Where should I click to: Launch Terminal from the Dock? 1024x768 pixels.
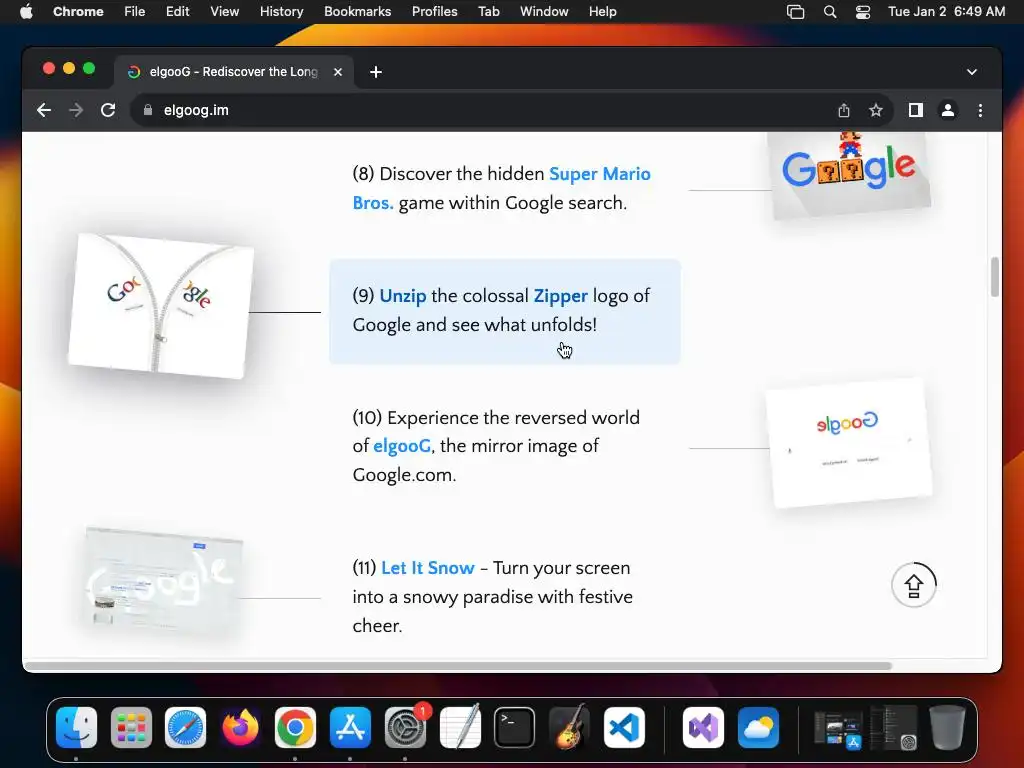[515, 728]
